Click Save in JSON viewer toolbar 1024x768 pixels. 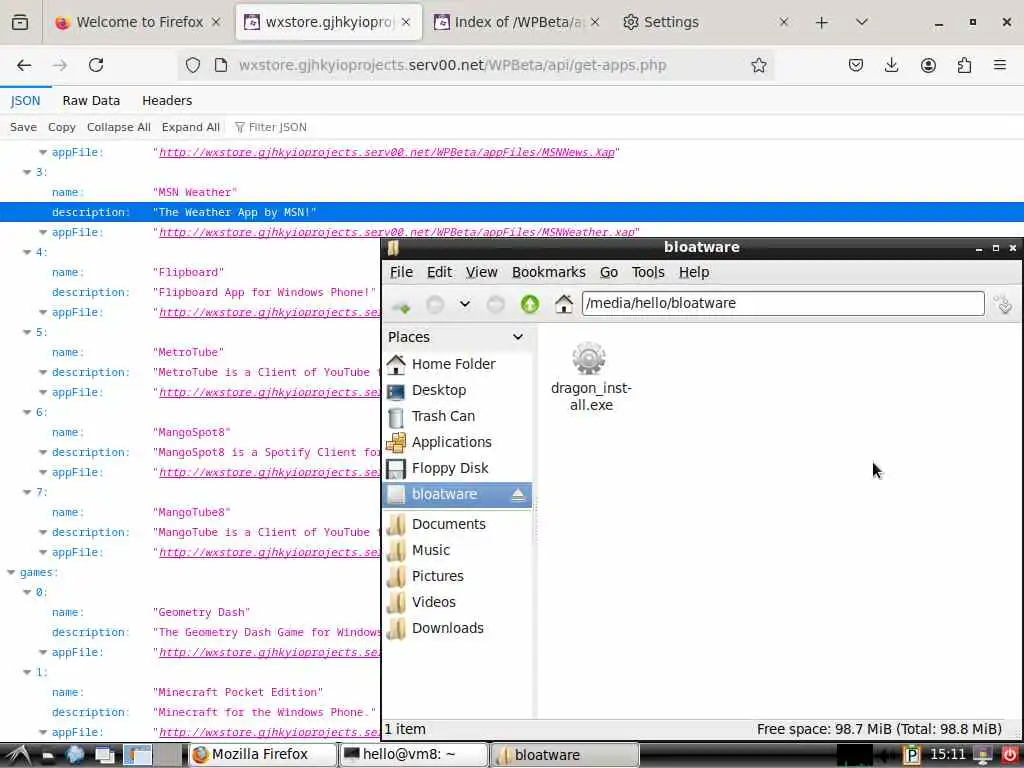[x=24, y=127]
